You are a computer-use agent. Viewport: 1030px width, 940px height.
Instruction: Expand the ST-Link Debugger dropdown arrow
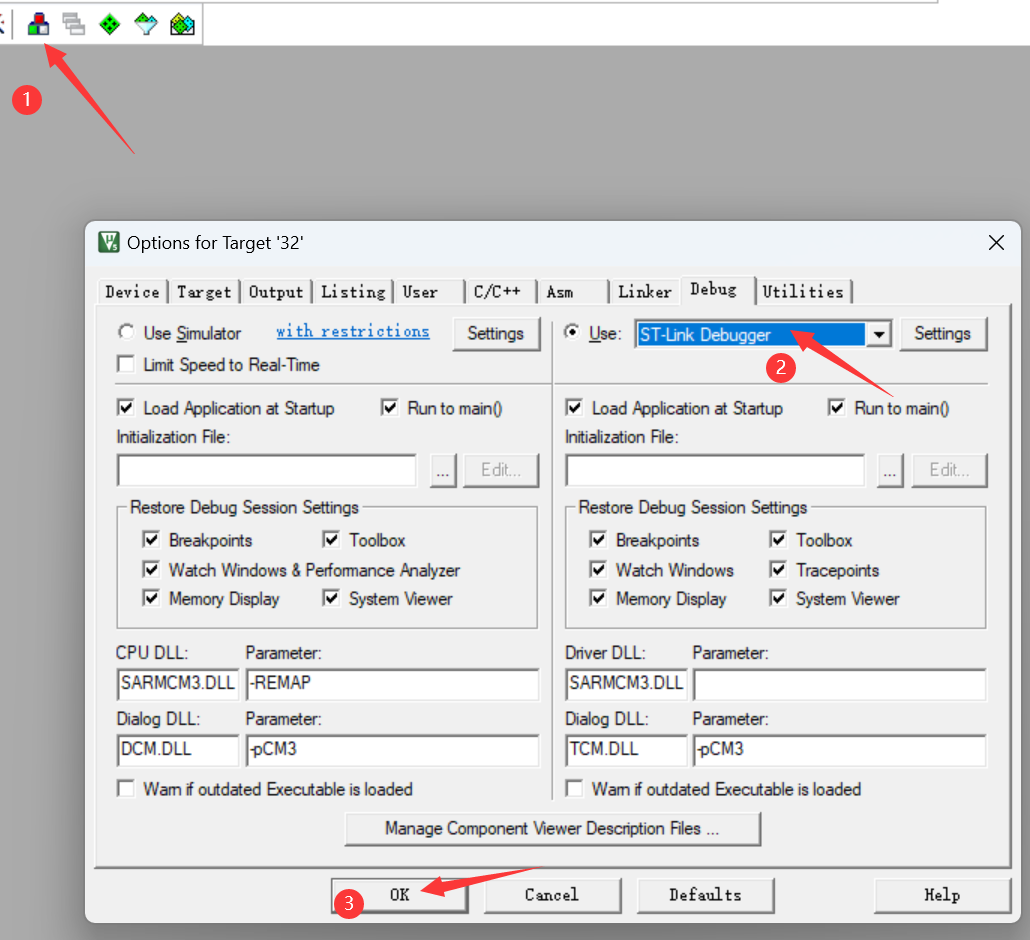point(878,335)
